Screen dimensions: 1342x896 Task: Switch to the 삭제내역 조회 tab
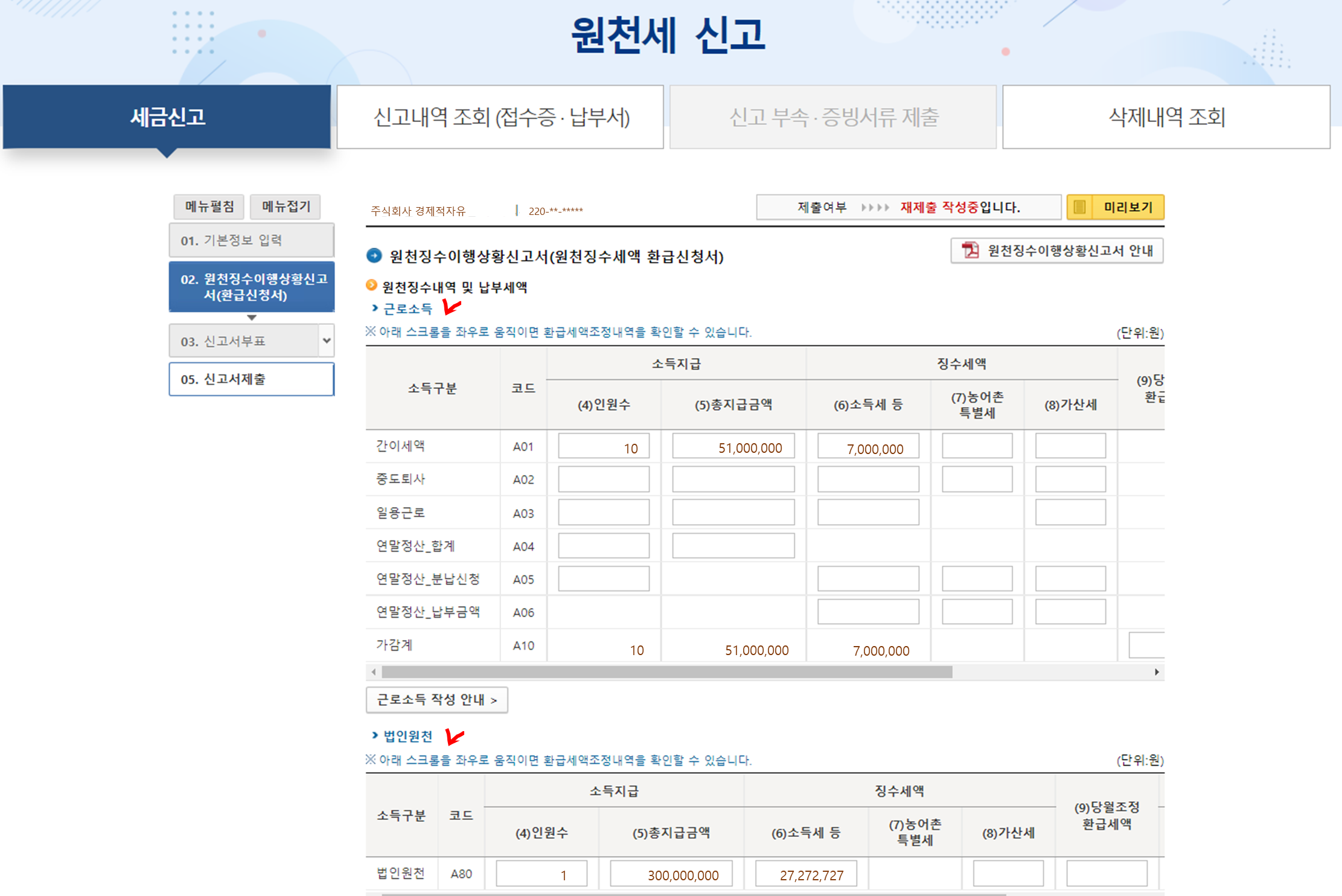tap(1166, 117)
